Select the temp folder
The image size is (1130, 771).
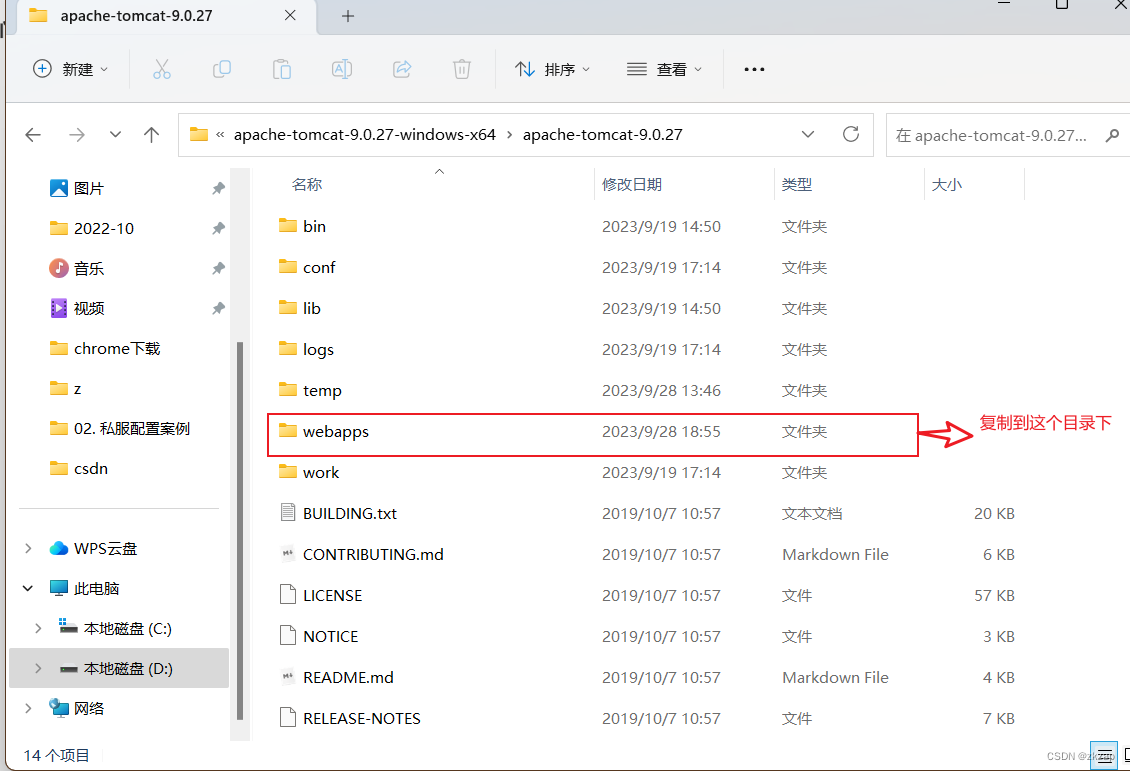[310, 391]
